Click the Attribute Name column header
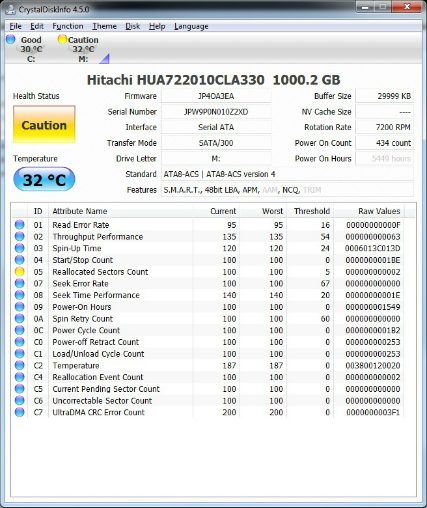427x508 pixels. point(121,211)
